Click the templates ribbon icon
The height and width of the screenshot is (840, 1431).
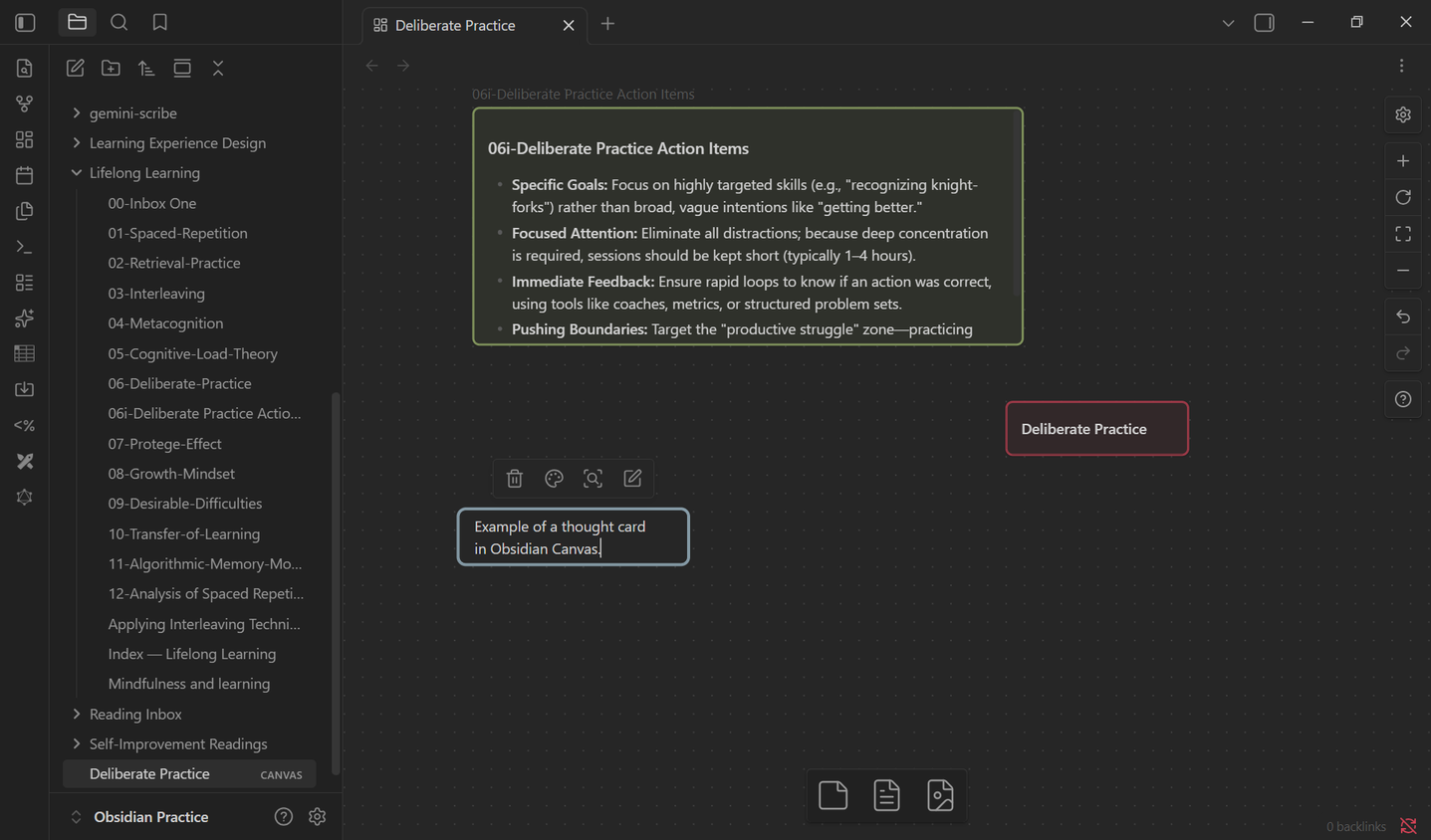point(24,211)
